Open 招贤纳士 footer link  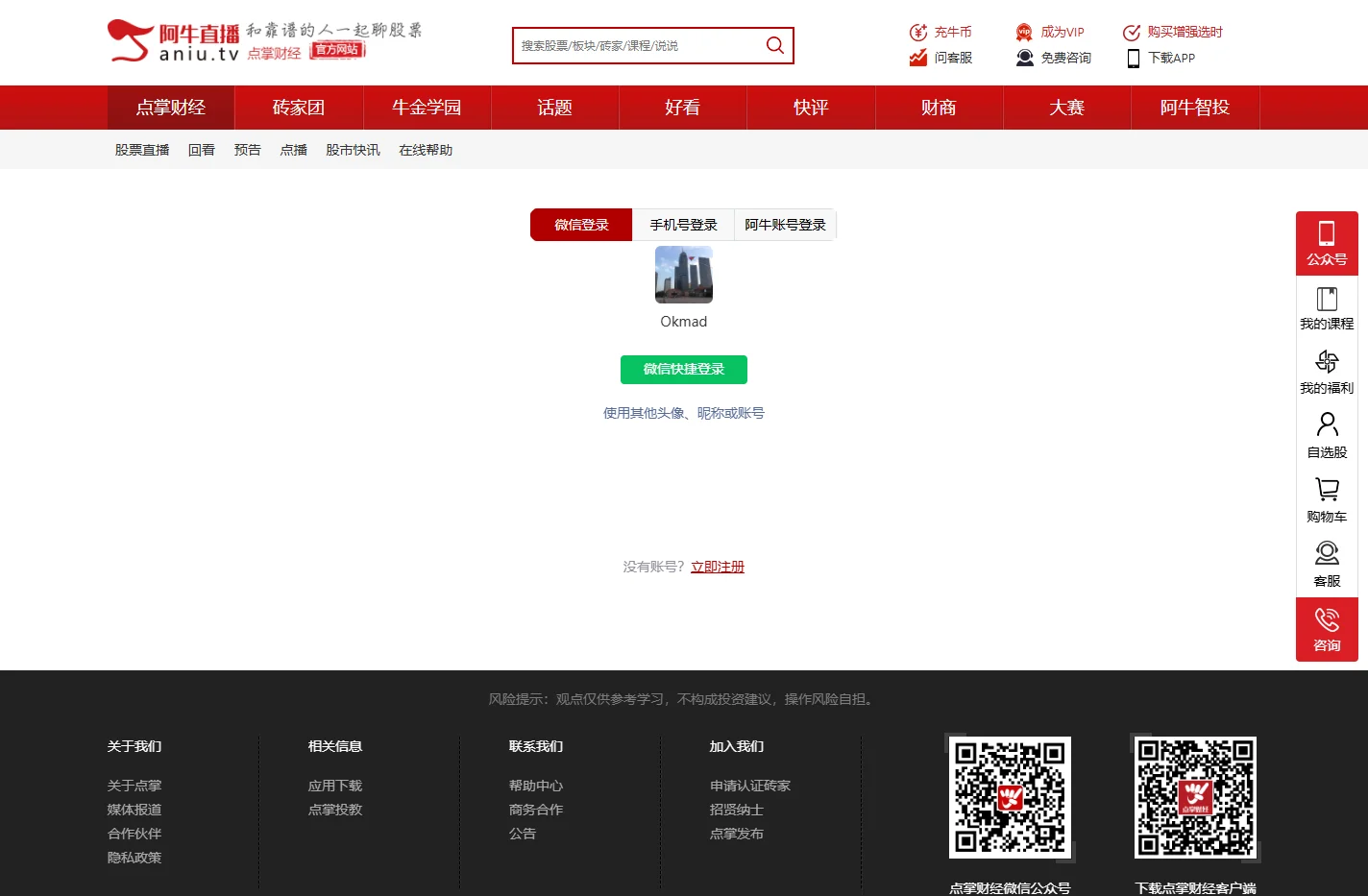(737, 810)
